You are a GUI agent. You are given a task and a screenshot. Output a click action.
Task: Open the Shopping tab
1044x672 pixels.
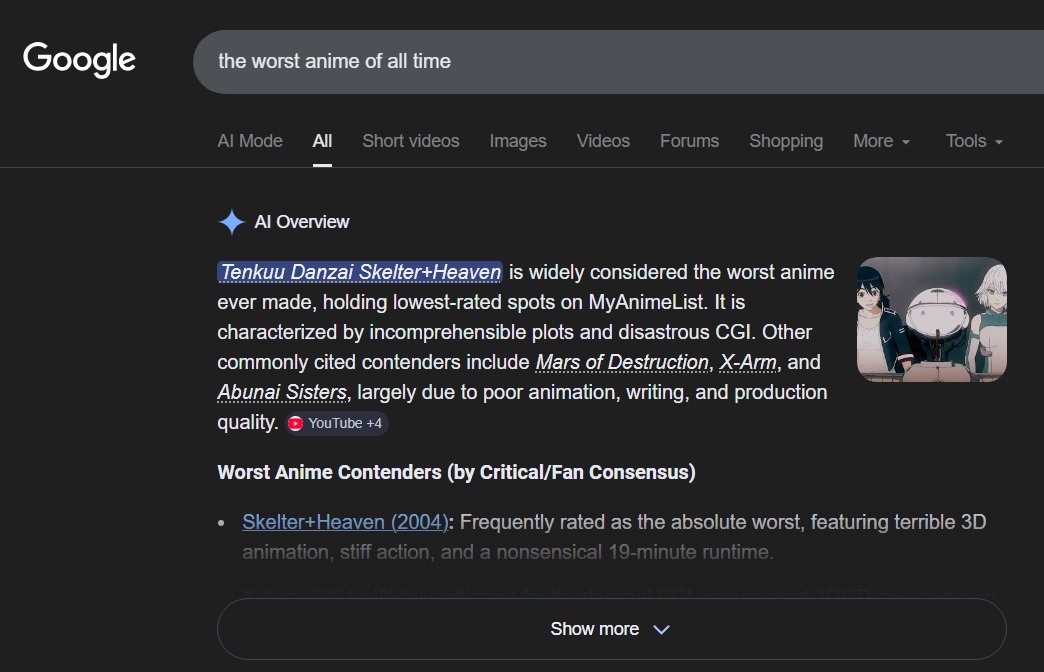tap(786, 141)
